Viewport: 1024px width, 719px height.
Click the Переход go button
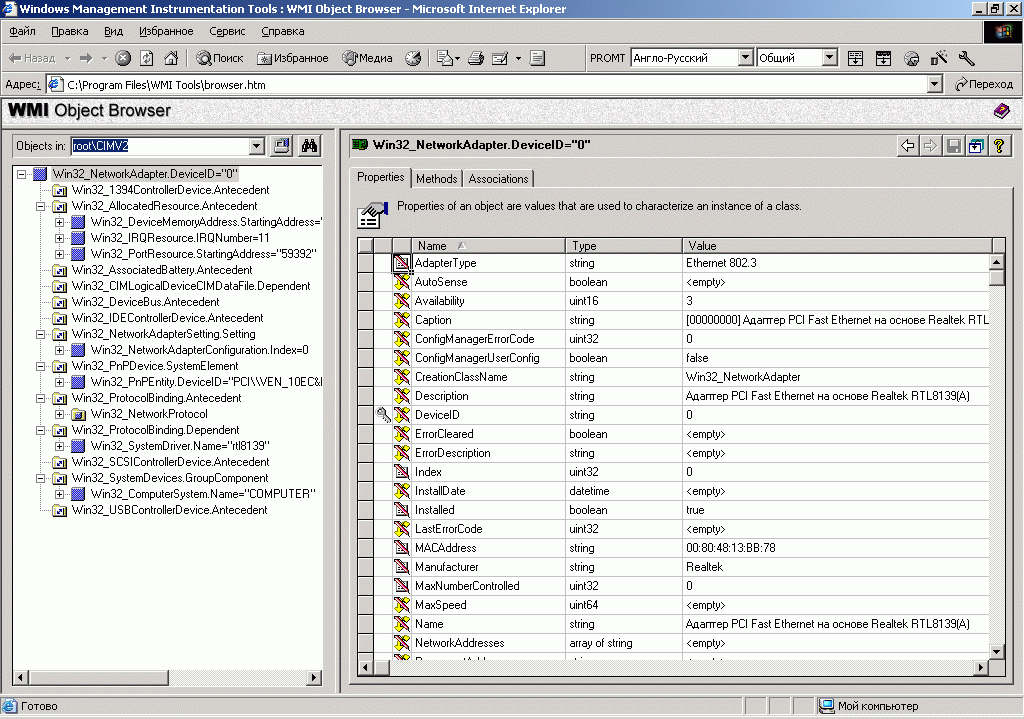[x=984, y=84]
